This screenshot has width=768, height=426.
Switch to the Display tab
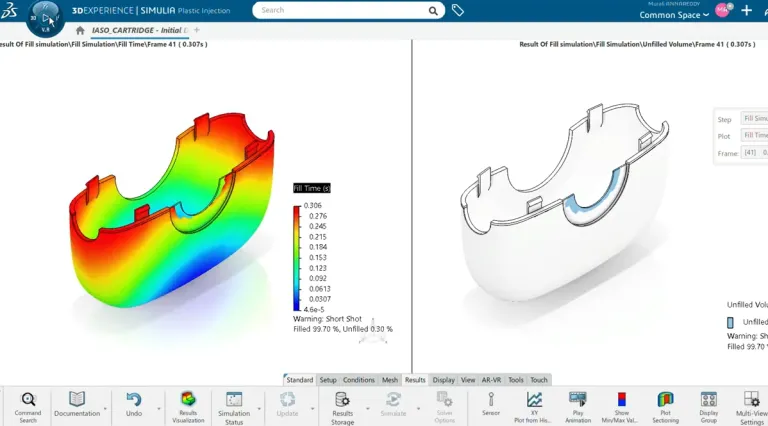(x=444, y=380)
